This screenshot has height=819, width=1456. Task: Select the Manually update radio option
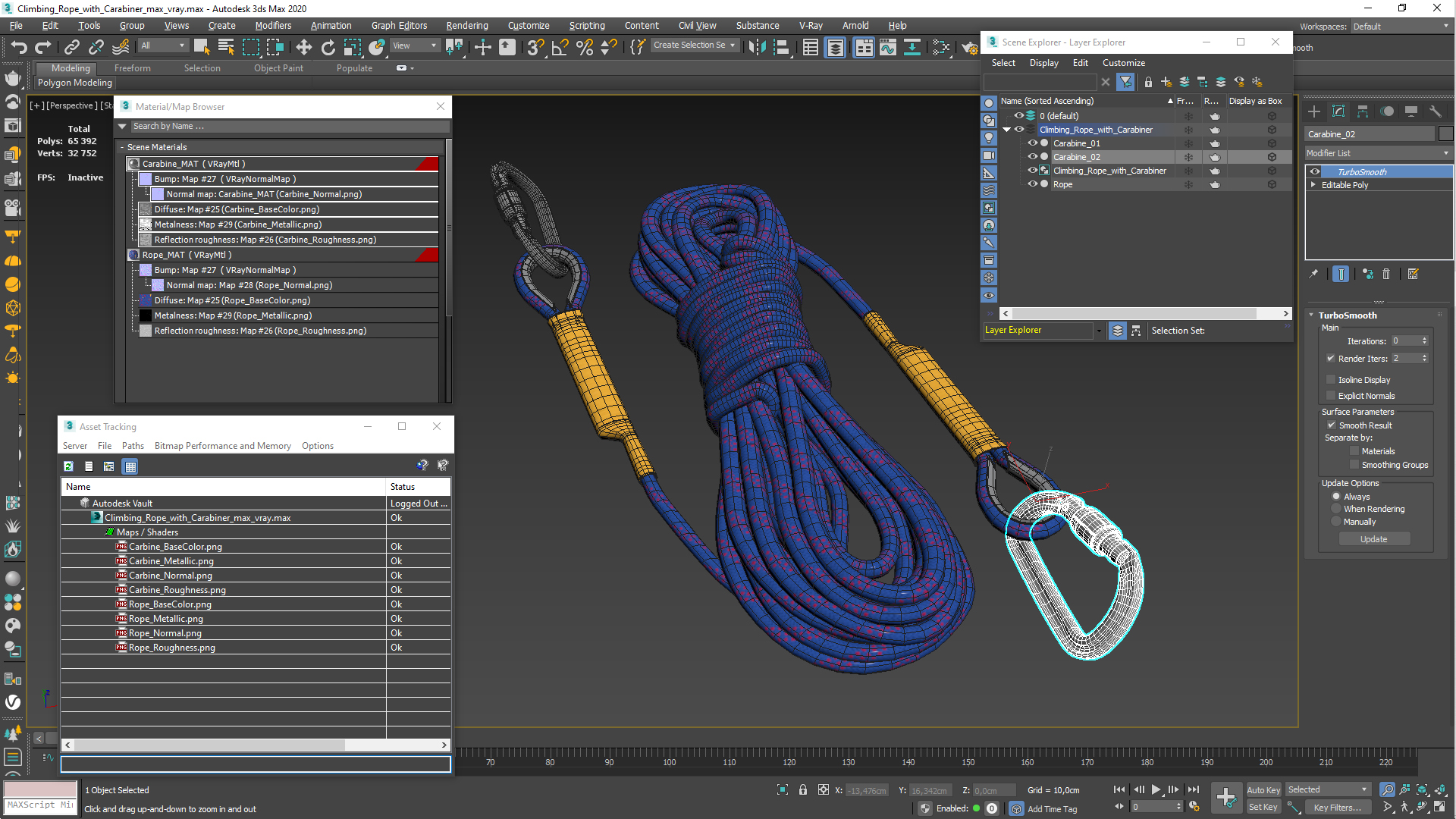coord(1336,522)
